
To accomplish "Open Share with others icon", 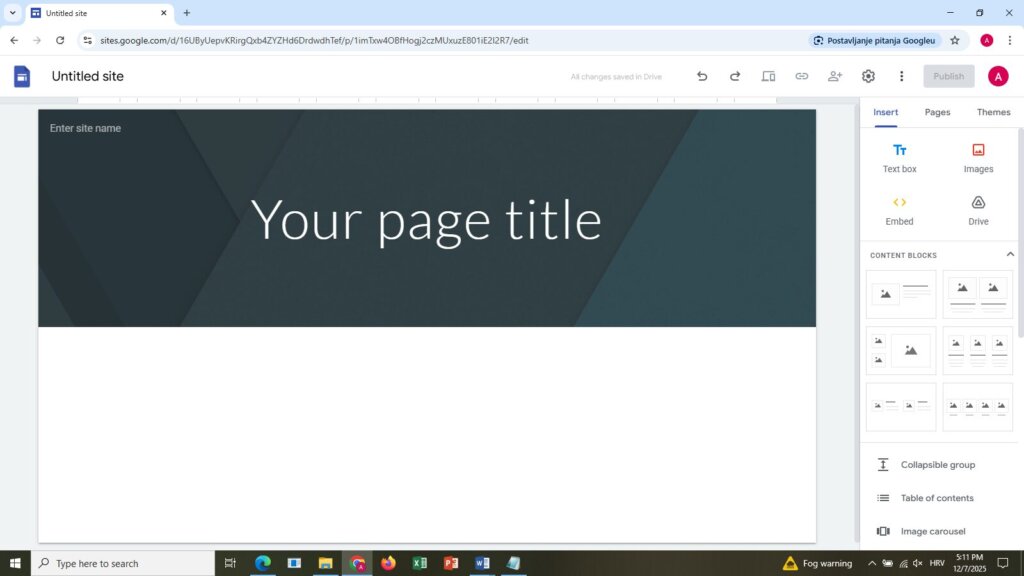I will (x=835, y=76).
